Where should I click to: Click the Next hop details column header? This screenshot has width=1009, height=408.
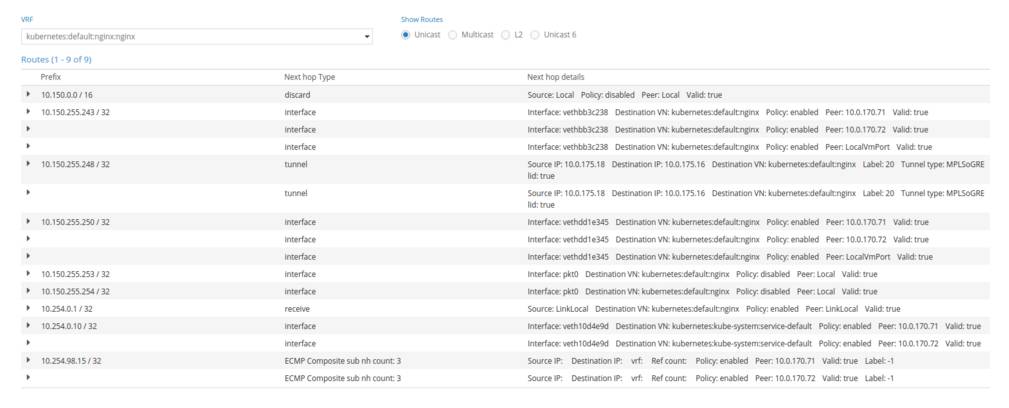pos(555,77)
